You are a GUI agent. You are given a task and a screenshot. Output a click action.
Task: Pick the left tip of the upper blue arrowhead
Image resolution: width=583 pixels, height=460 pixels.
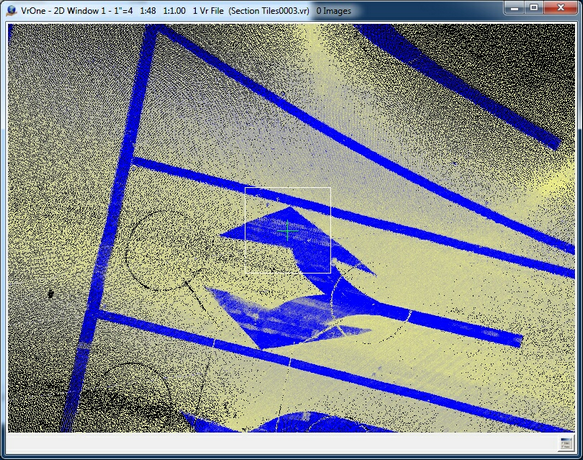(x=222, y=235)
